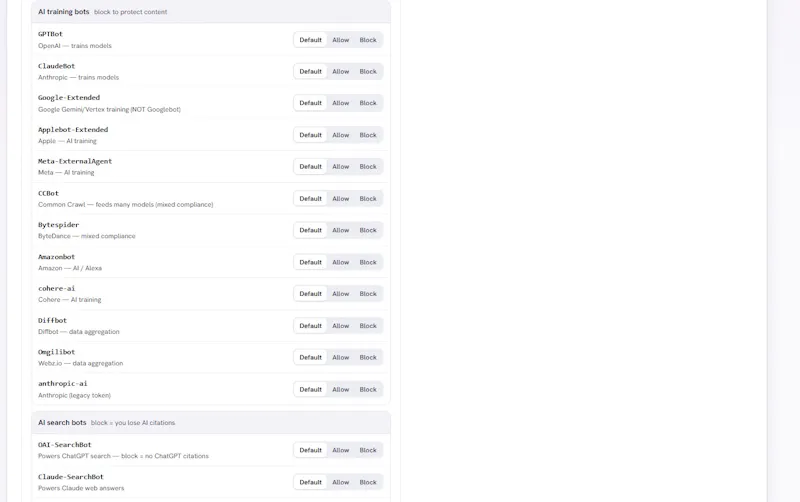Block CCBot Common Crawl
800x502 pixels.
point(368,198)
